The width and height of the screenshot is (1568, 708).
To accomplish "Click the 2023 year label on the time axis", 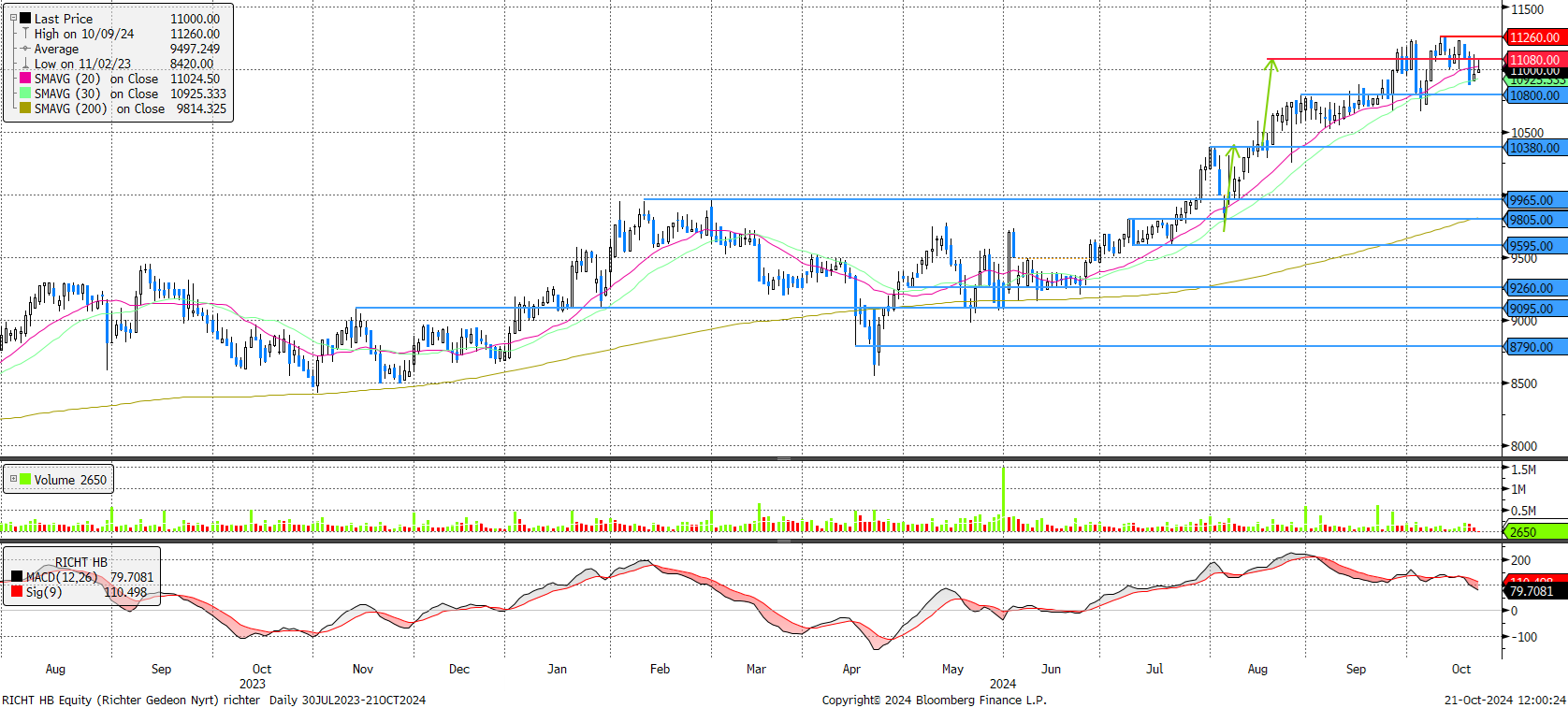I will pyautogui.click(x=253, y=684).
